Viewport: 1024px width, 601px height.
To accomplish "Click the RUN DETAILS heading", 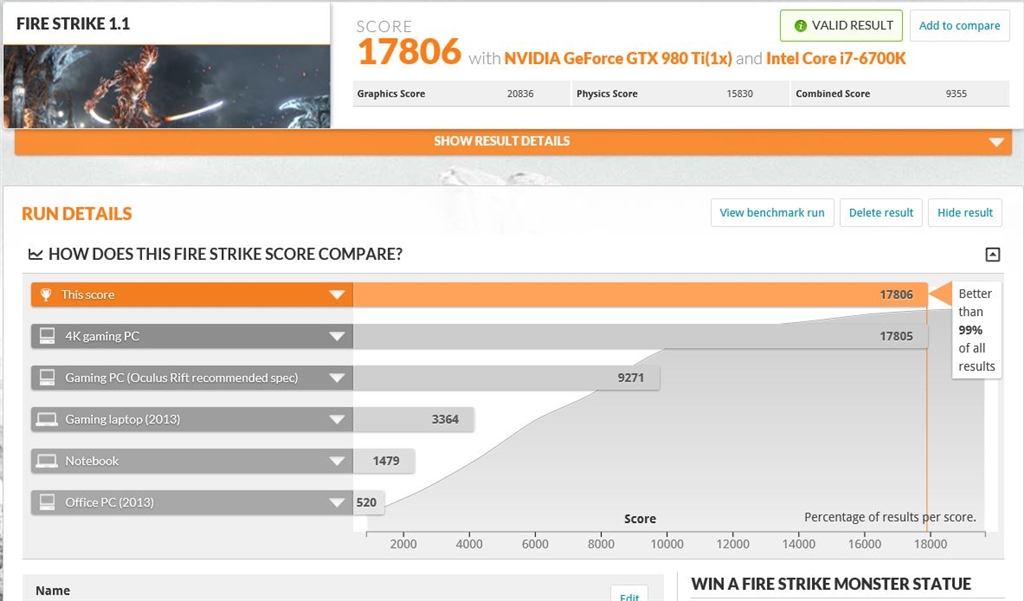I will [x=76, y=214].
